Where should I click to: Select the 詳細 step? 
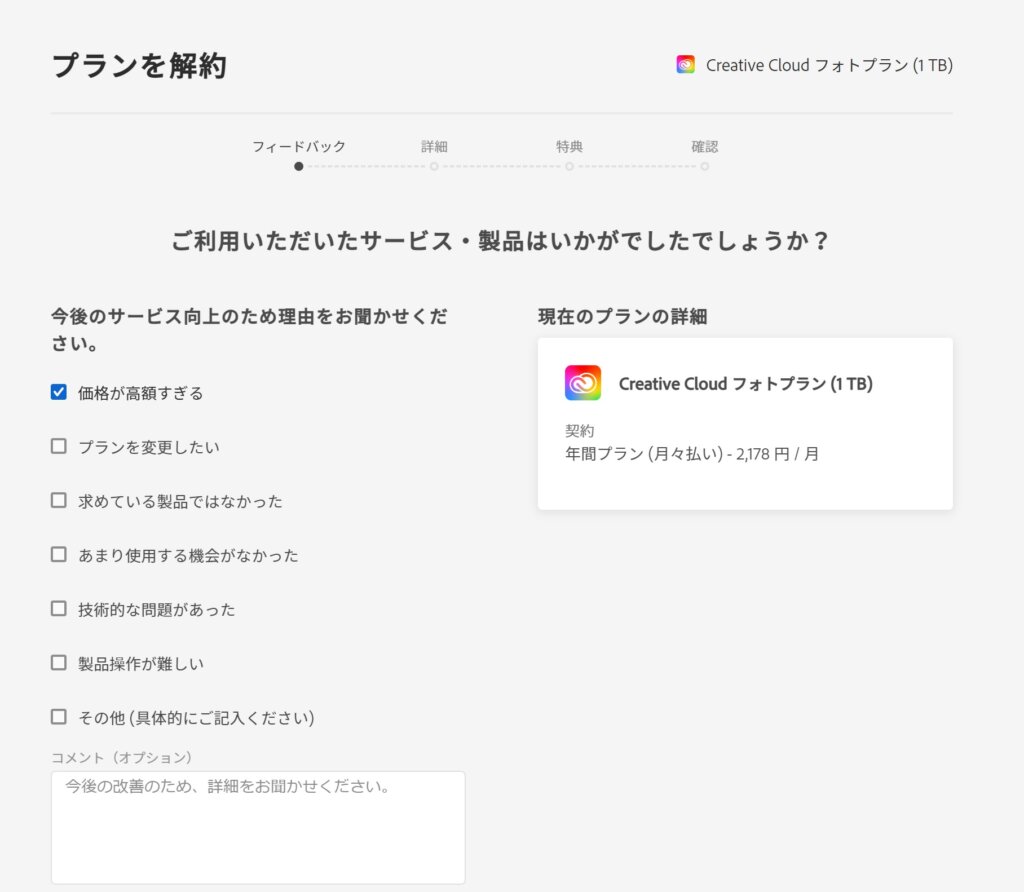(434, 146)
